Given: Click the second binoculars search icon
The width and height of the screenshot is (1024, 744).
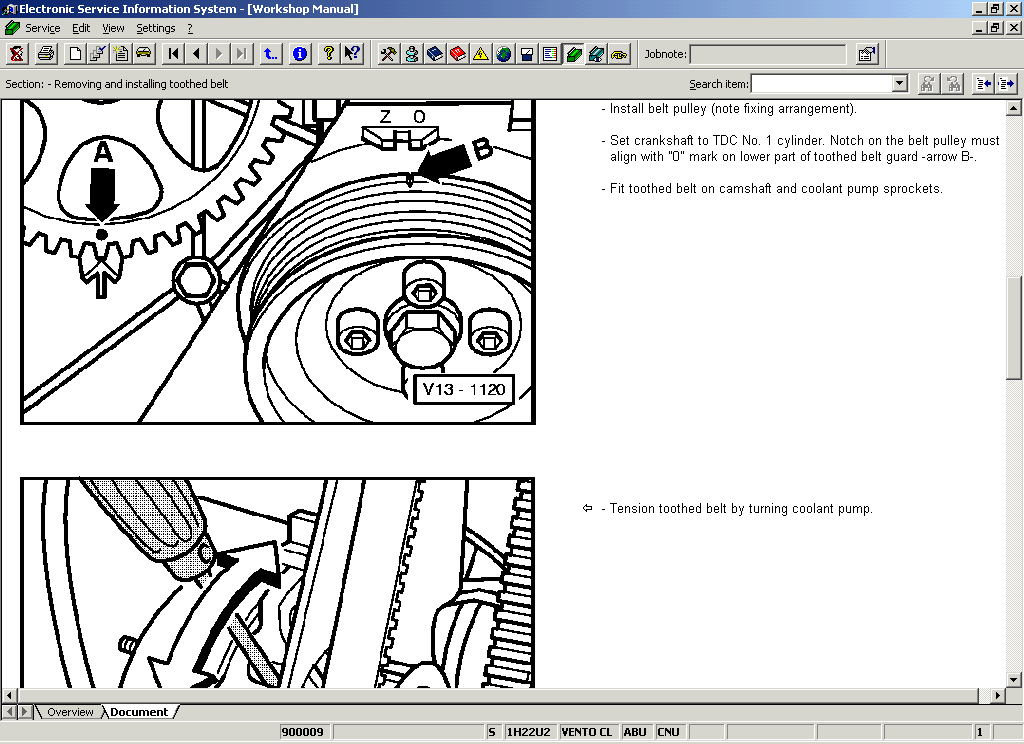Looking at the screenshot, I should 953,84.
